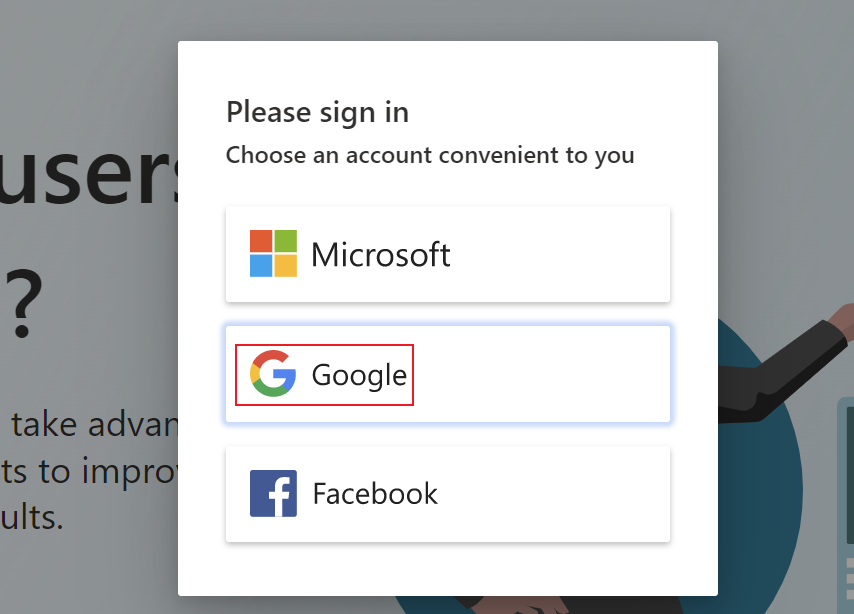Choose the Google sign-in option
This screenshot has height=614, width=854.
pos(448,374)
